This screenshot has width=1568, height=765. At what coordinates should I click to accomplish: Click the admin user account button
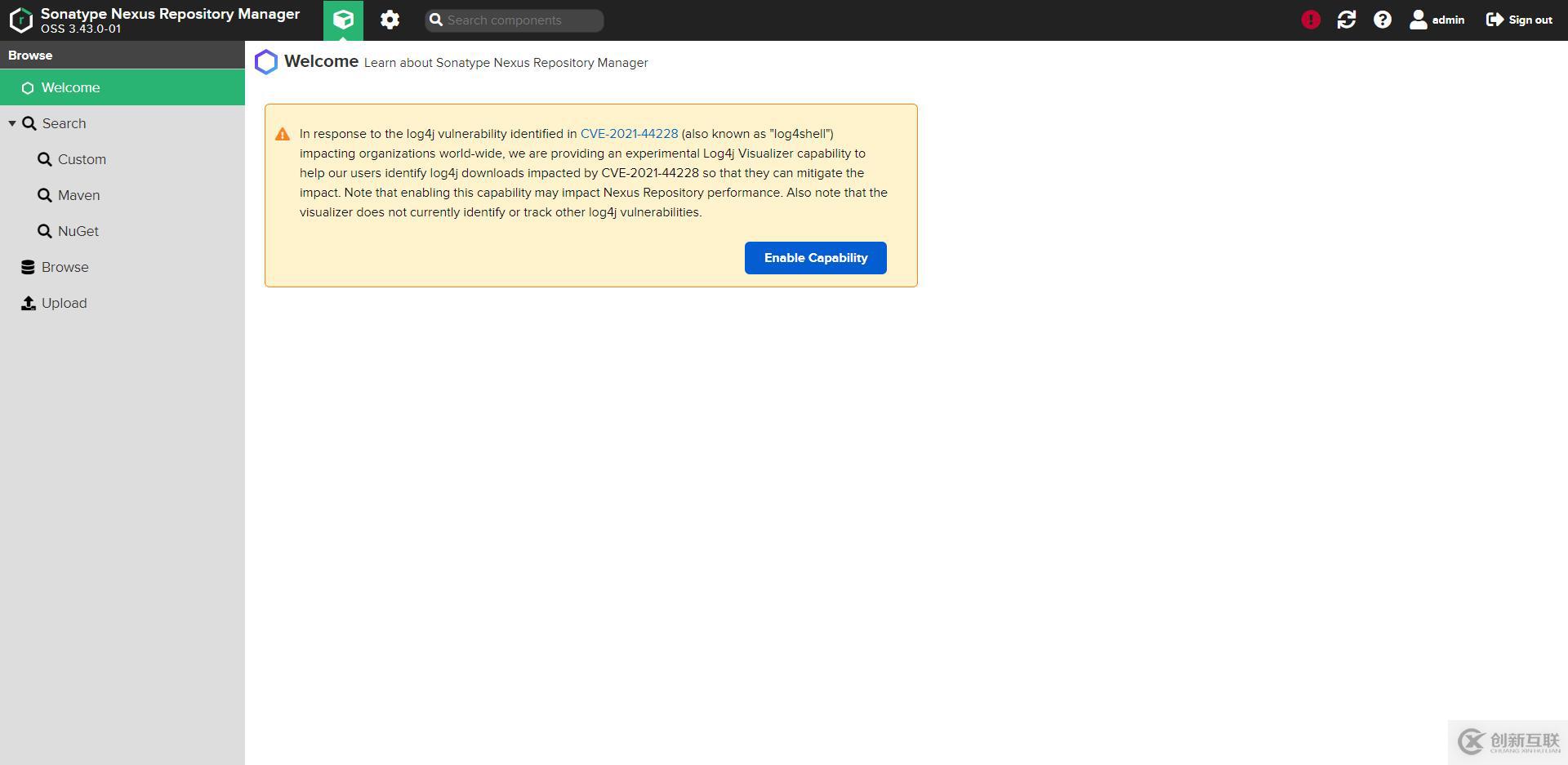(x=1437, y=20)
